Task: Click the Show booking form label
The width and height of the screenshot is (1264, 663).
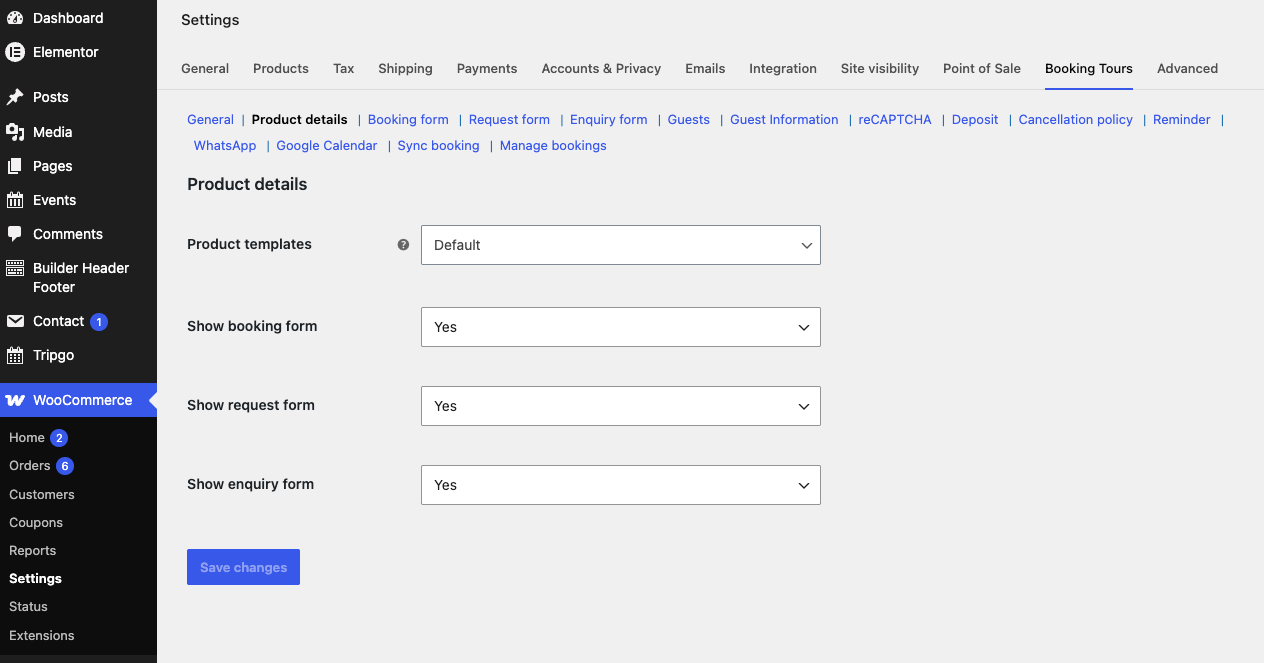Action: 252,326
